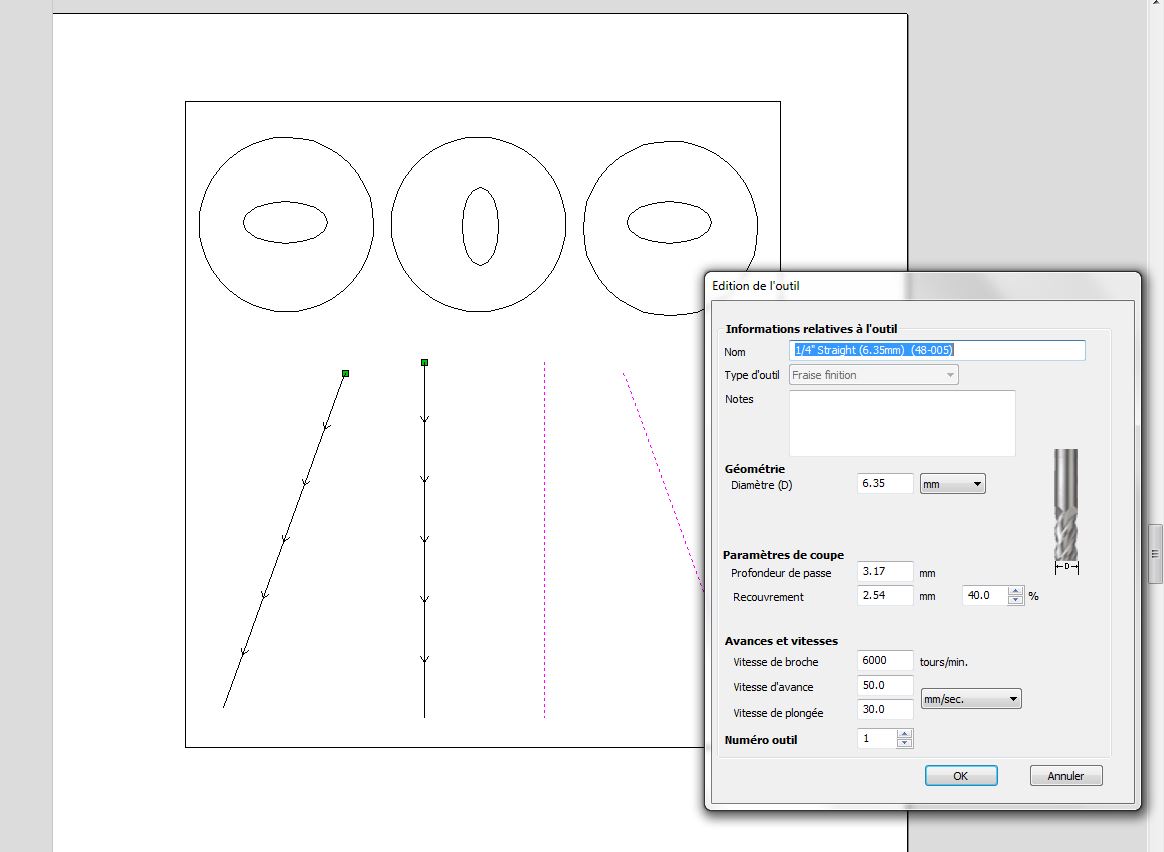Edit the Nom tool name field
The width and height of the screenshot is (1164, 852).
[937, 350]
